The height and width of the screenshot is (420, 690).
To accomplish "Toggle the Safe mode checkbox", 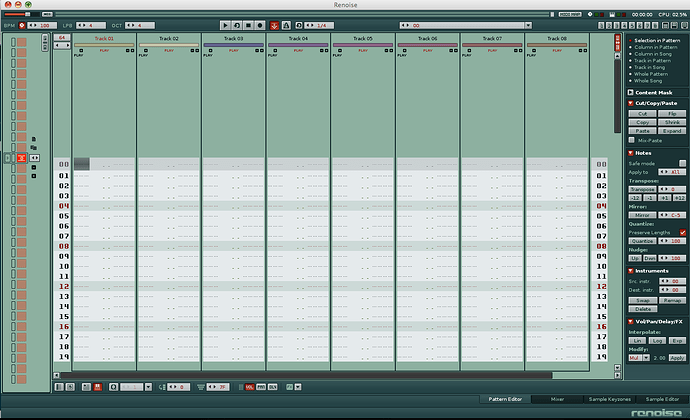I will 682,163.
